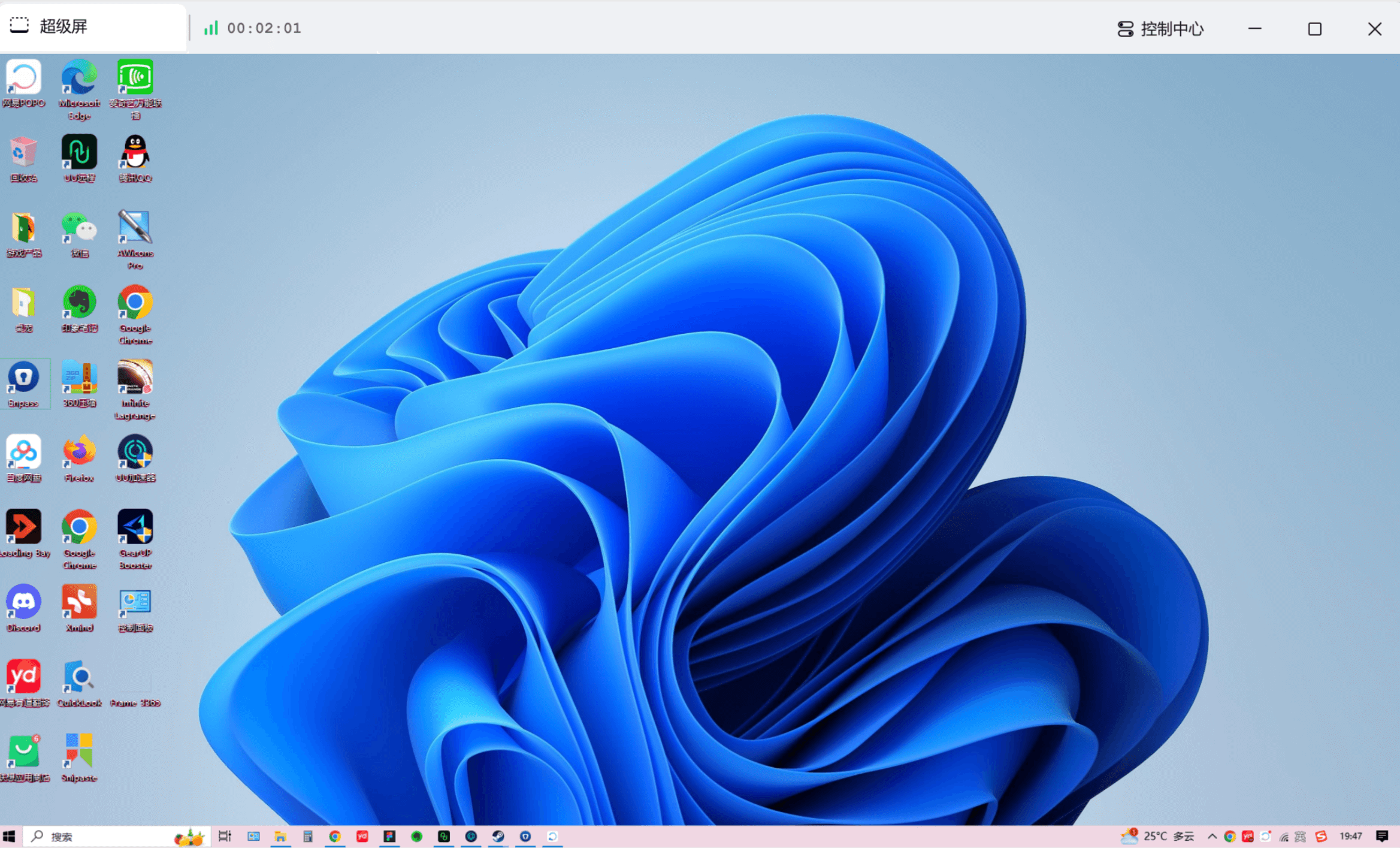Click the 超级屏 tab title

coord(63,26)
